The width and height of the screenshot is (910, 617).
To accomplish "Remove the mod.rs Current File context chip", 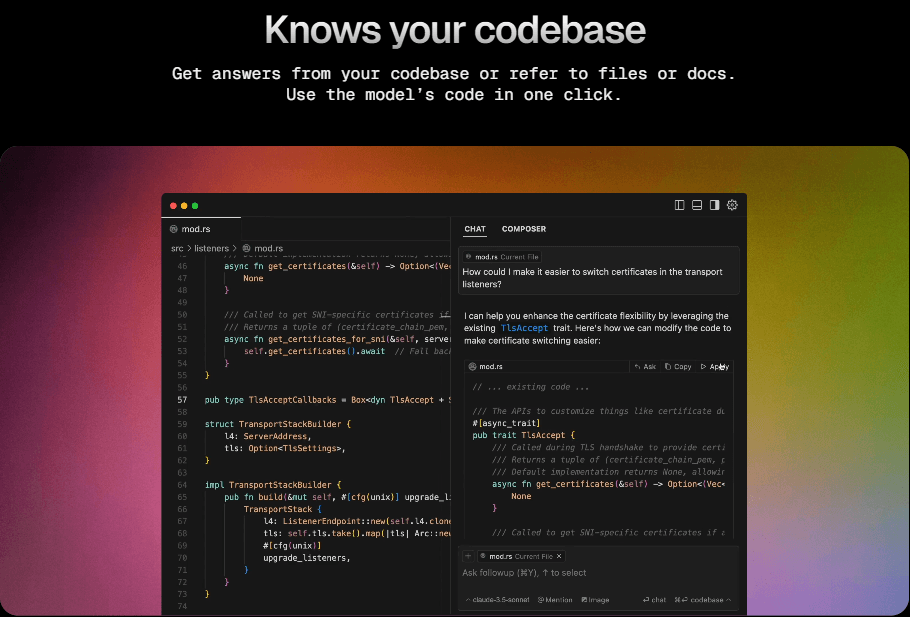I will (560, 556).
